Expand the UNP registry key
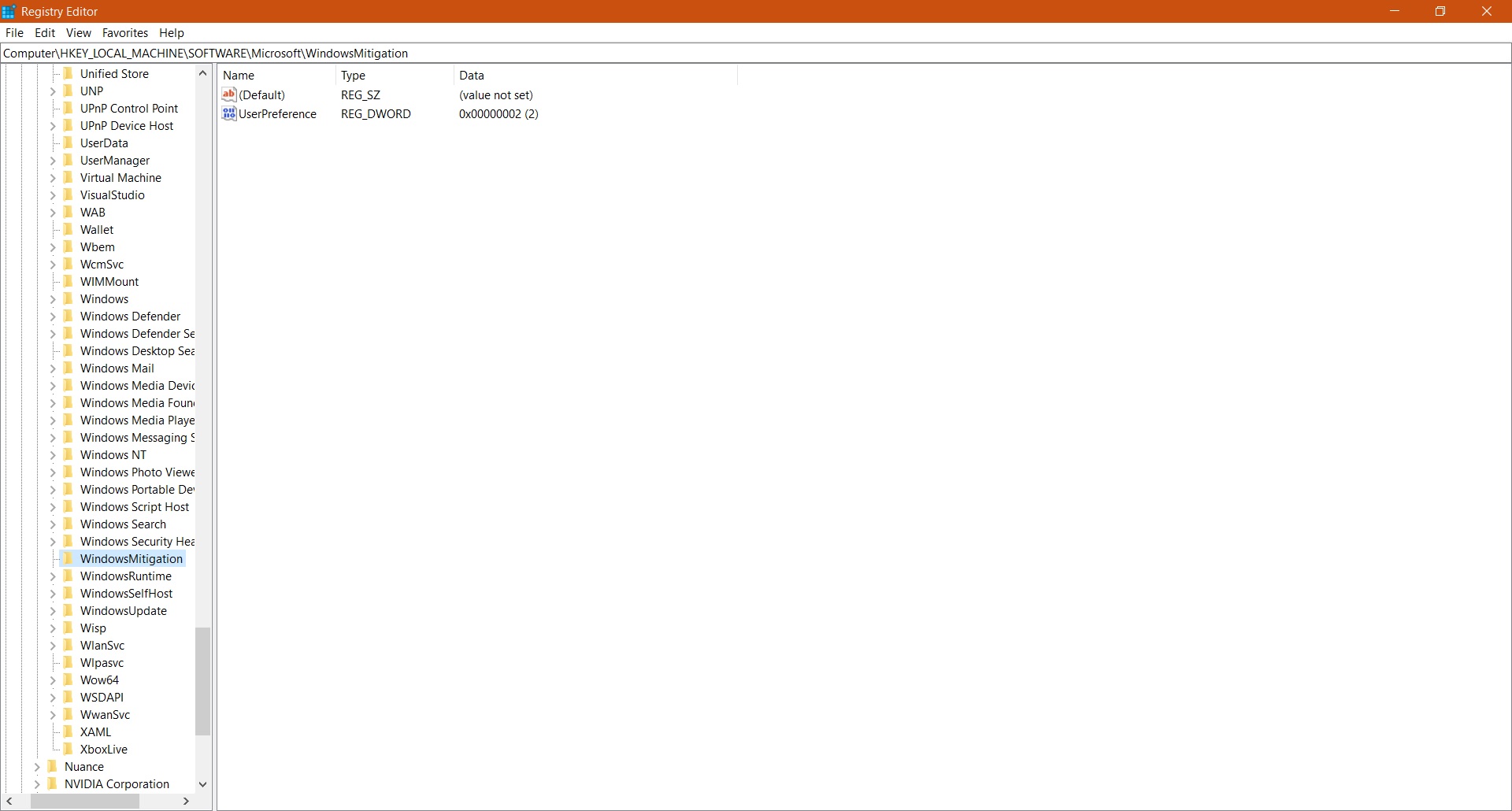This screenshot has width=1512, height=811. (x=53, y=91)
